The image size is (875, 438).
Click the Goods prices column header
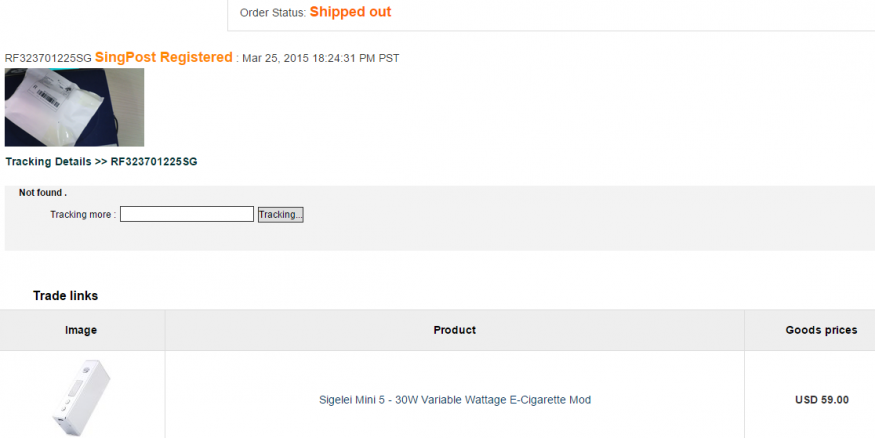click(821, 330)
